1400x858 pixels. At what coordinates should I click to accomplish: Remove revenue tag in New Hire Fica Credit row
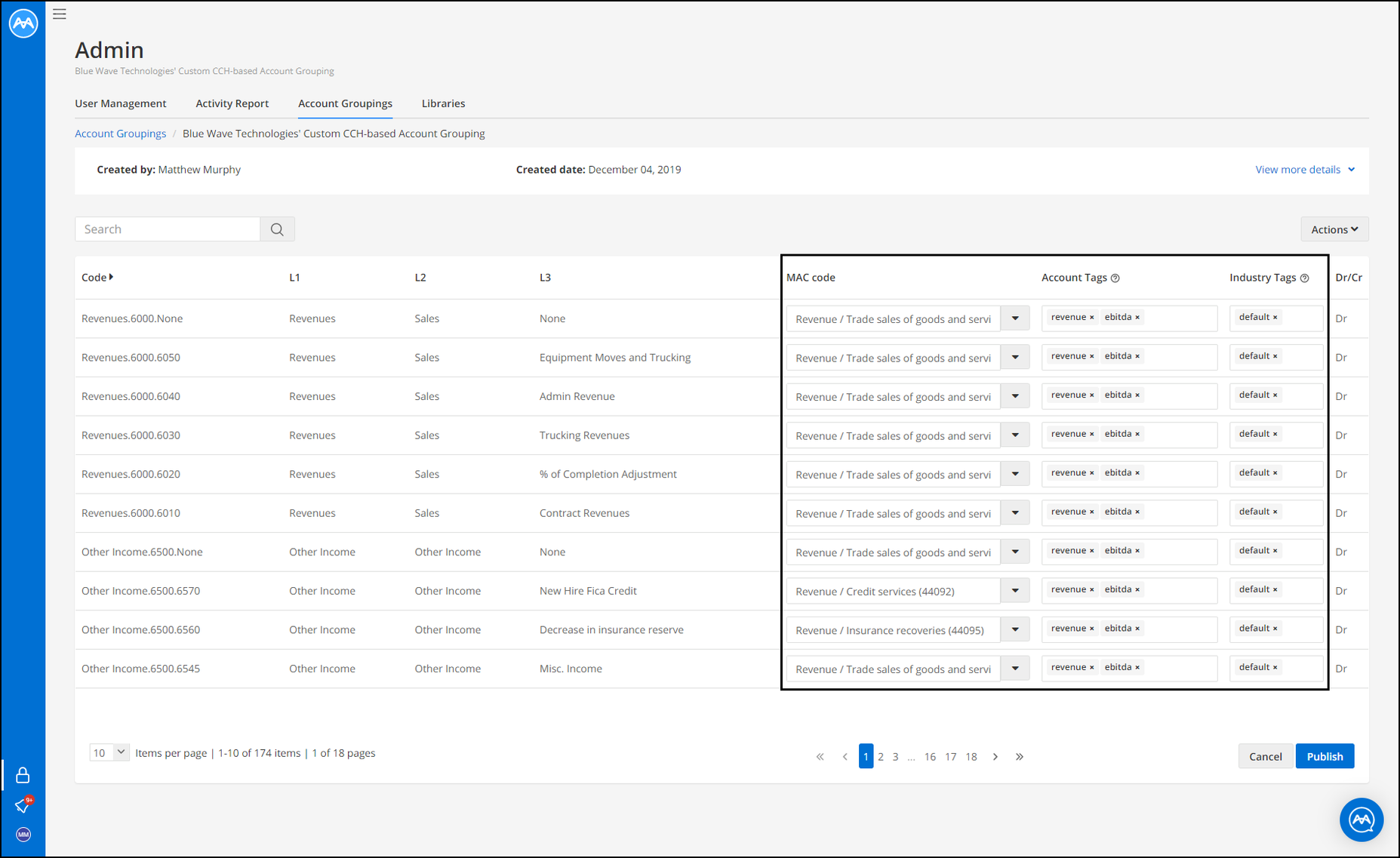tap(1091, 590)
